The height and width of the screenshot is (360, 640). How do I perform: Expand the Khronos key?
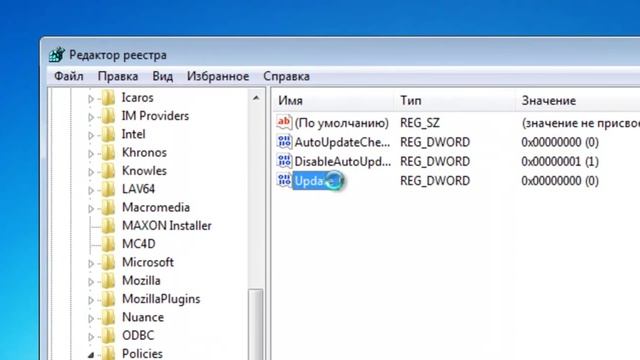91,153
